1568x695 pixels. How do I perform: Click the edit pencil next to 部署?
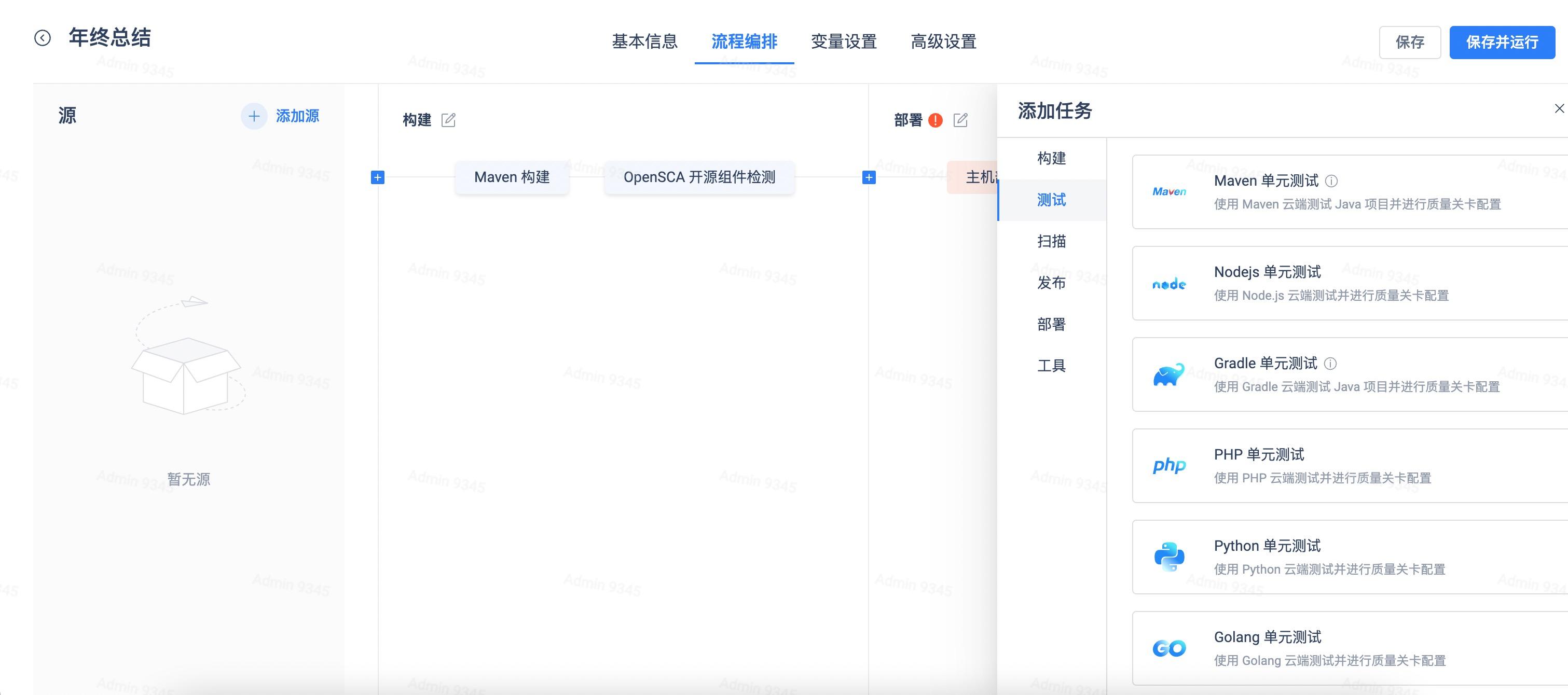coord(960,120)
